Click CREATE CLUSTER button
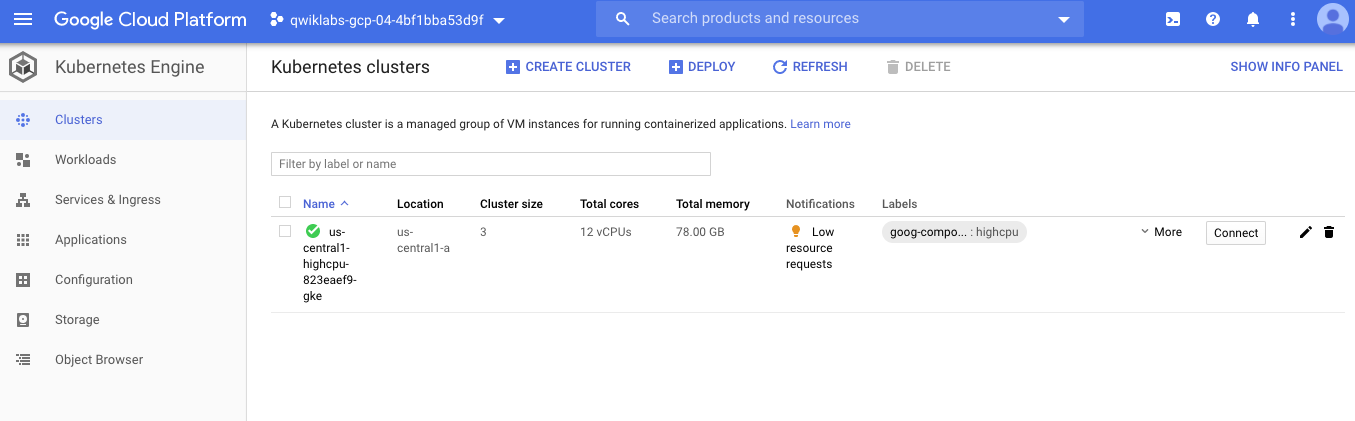This screenshot has width=1355, height=421. click(568, 67)
